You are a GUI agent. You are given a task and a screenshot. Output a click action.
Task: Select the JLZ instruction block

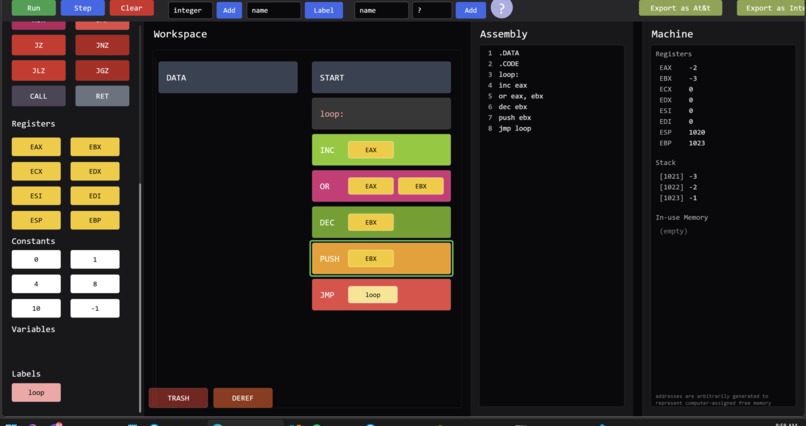click(39, 70)
